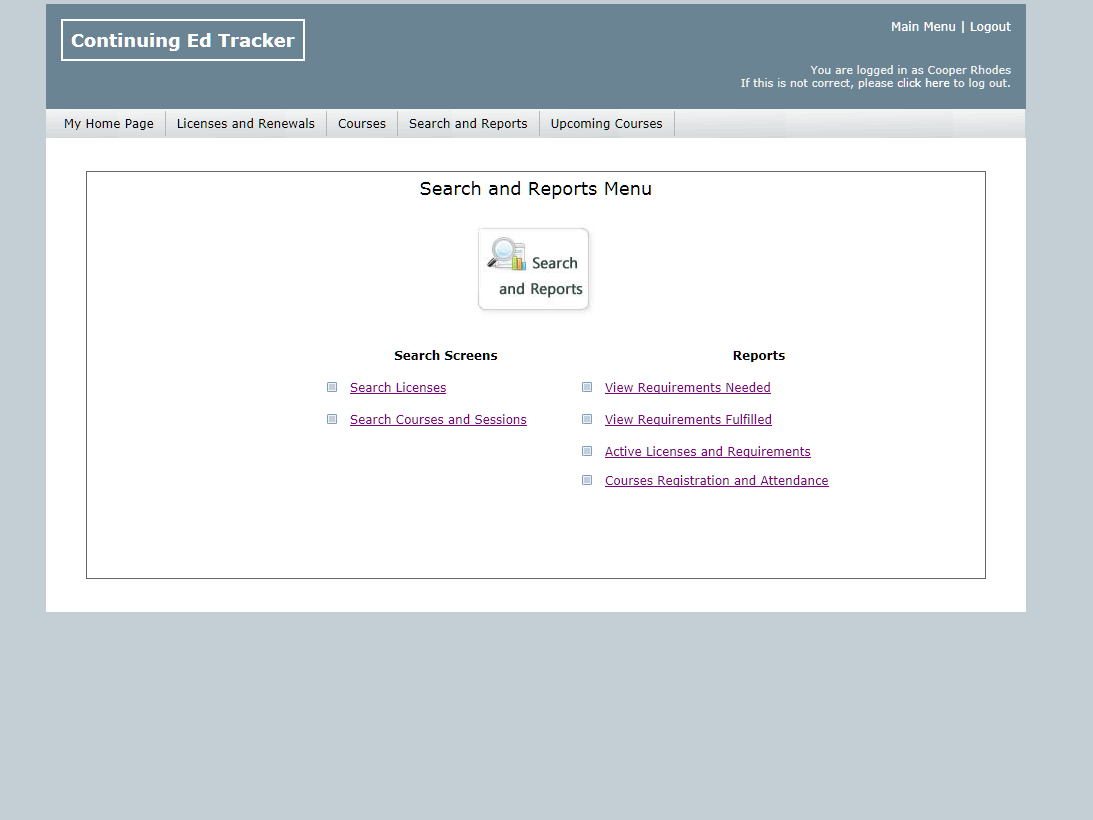Click the Main Menu link in header

coord(923,27)
